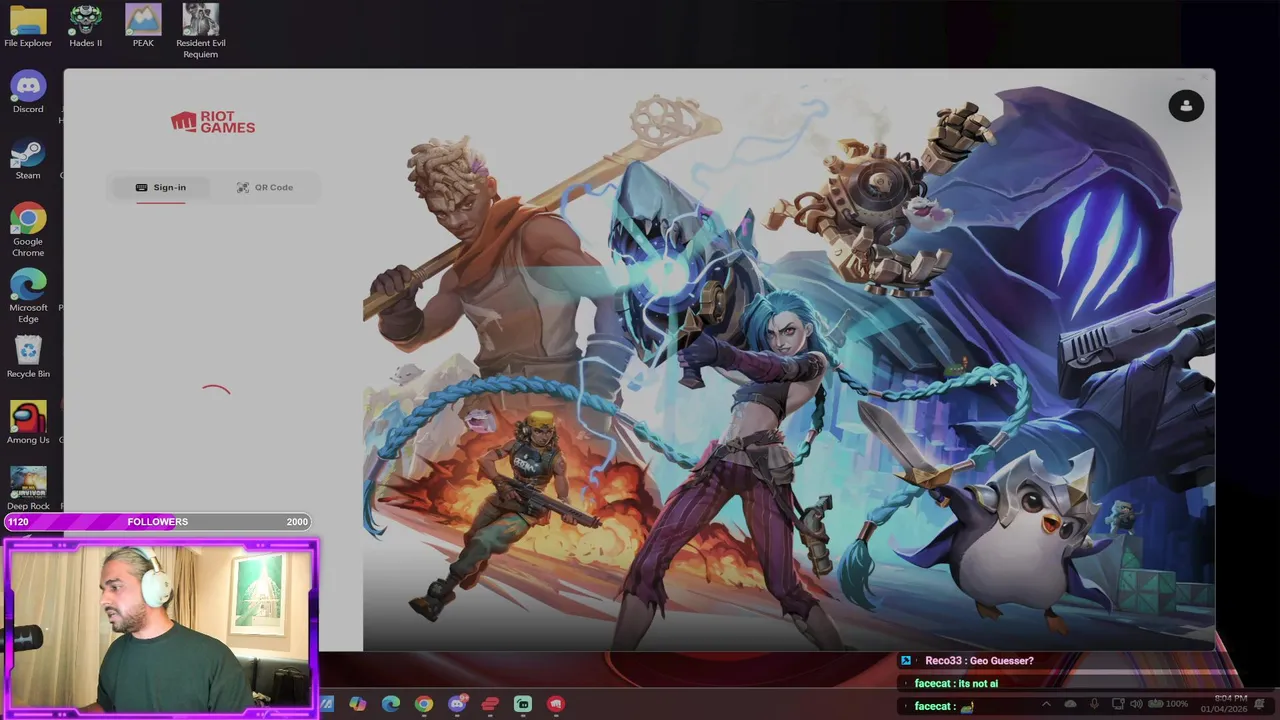The height and width of the screenshot is (720, 1280).
Task: Click the microphone tray icon
Action: (1094, 704)
